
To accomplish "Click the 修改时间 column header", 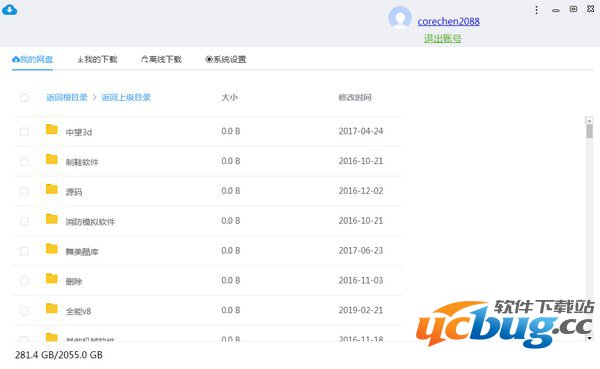I will point(355,98).
